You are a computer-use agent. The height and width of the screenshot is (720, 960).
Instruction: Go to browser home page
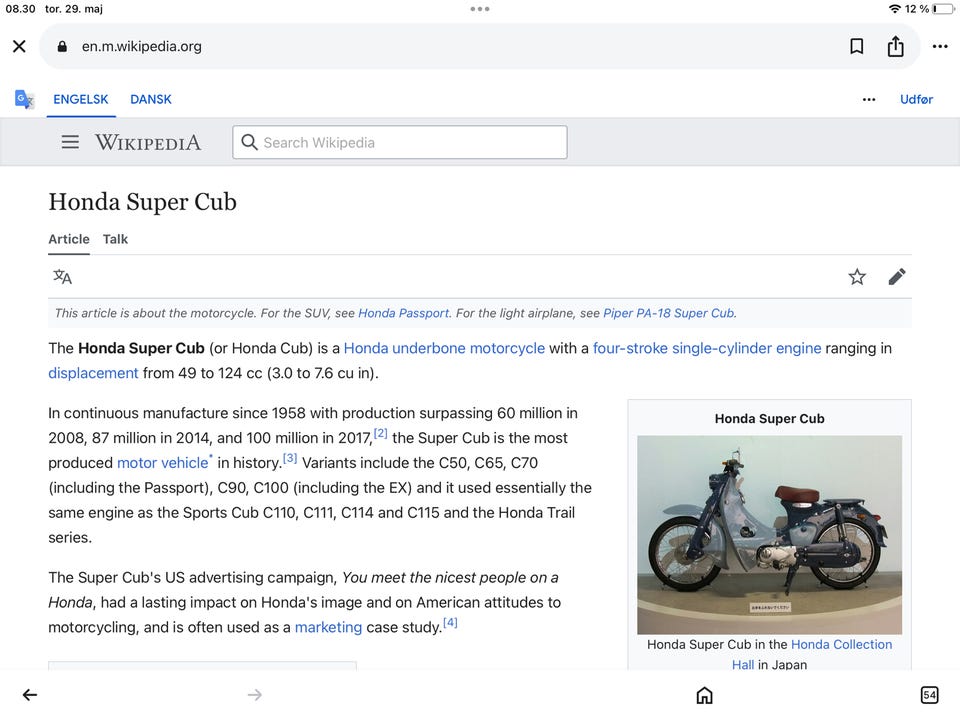tap(704, 695)
